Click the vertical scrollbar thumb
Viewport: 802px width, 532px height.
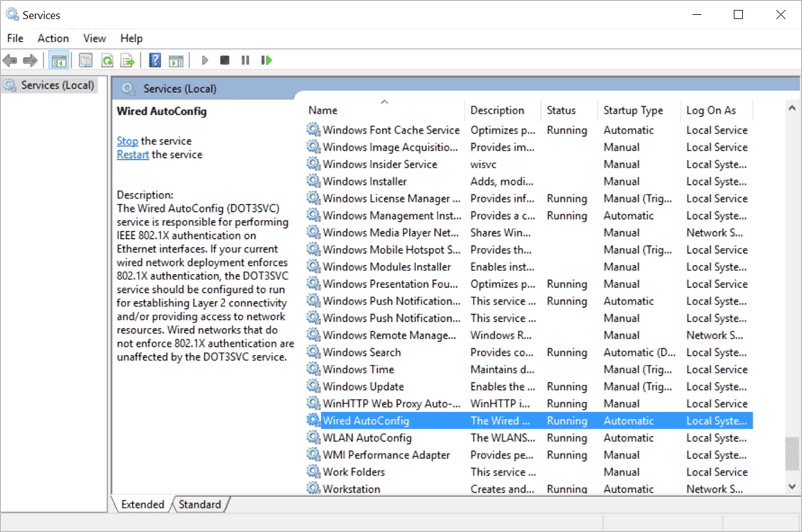coord(792,454)
